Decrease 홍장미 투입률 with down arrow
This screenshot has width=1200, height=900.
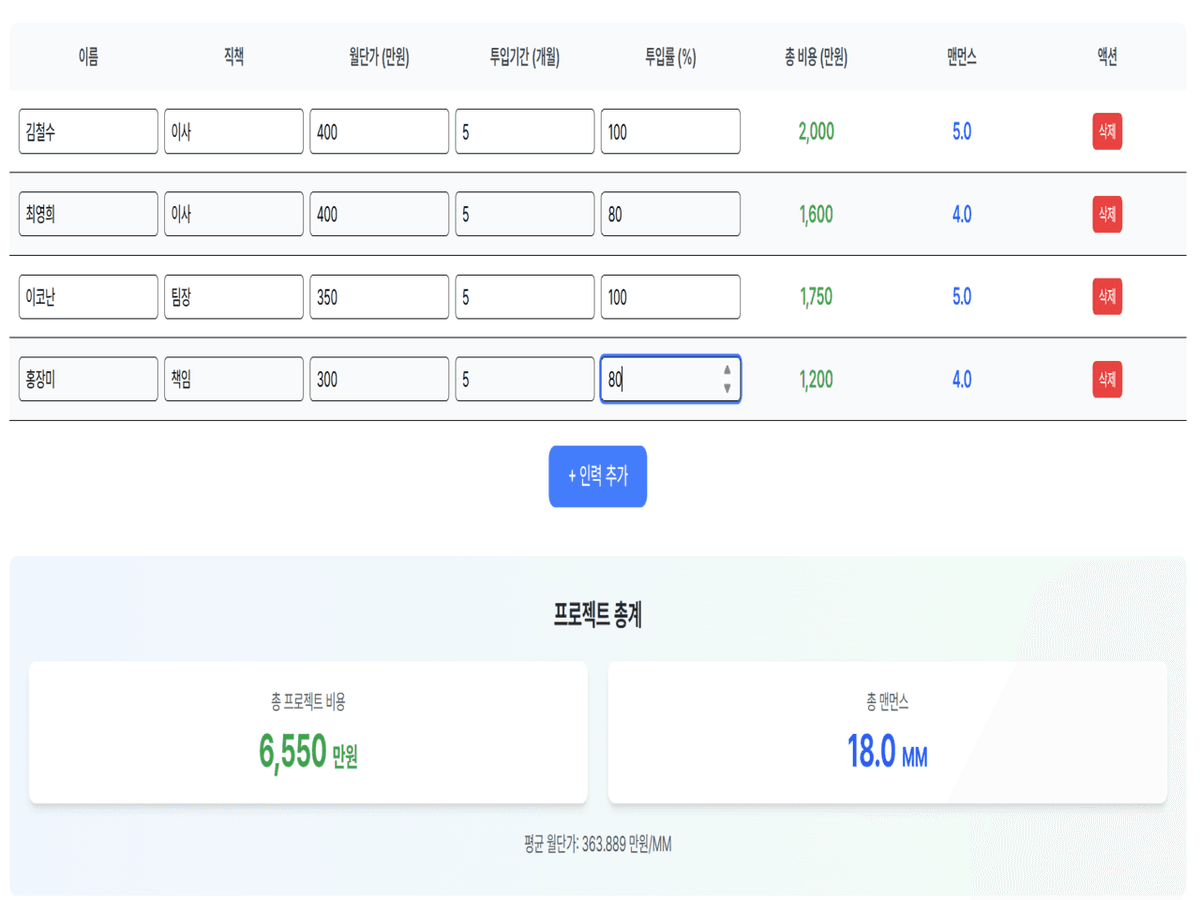pos(727,388)
